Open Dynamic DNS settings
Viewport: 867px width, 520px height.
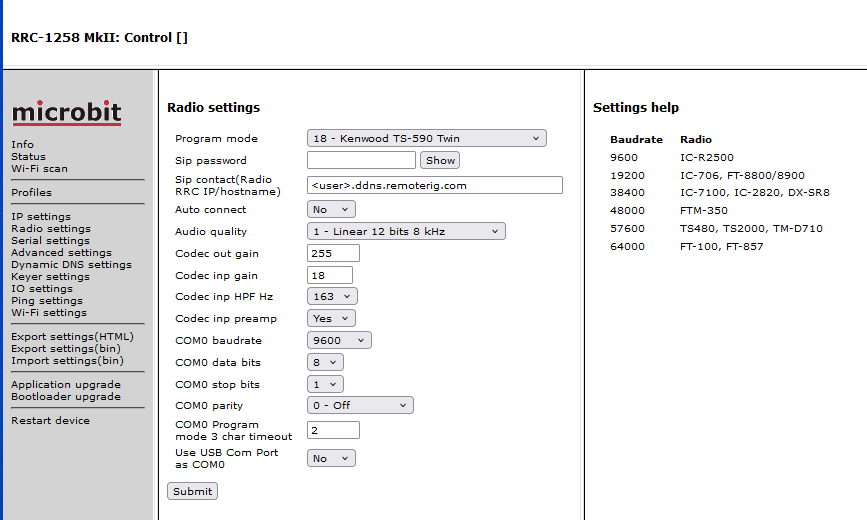(71, 265)
